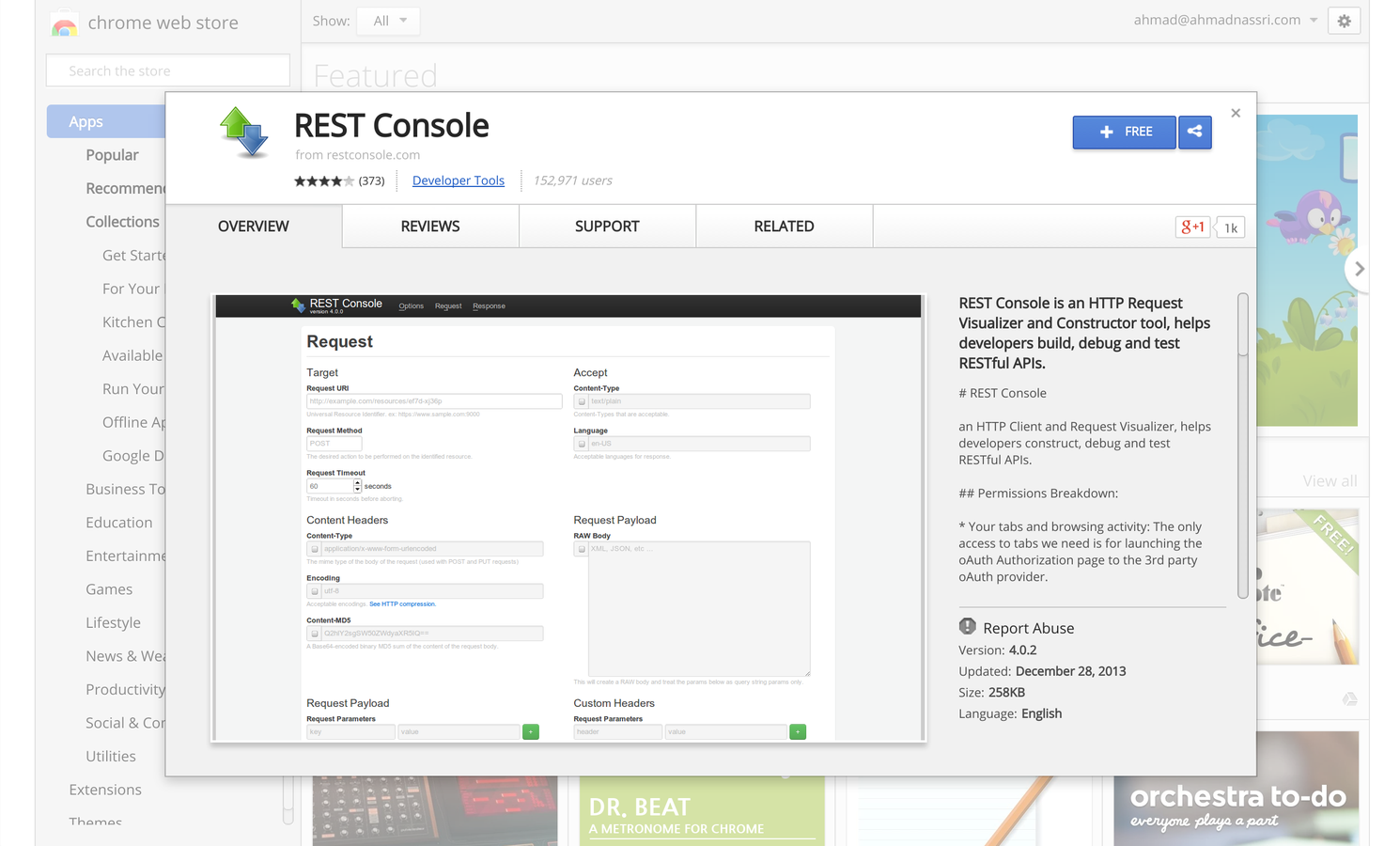Select Popular in the sidebar
The image size is (1400, 846).
coord(112,155)
